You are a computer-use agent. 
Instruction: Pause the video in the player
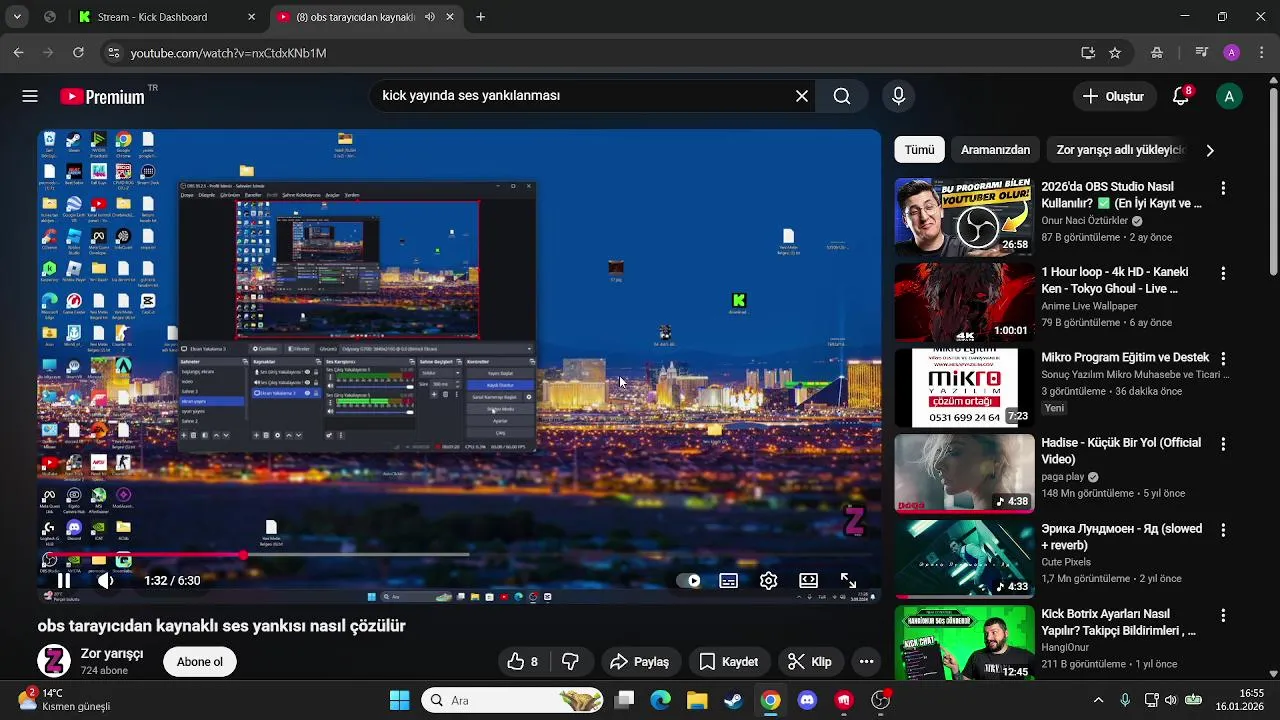64,580
